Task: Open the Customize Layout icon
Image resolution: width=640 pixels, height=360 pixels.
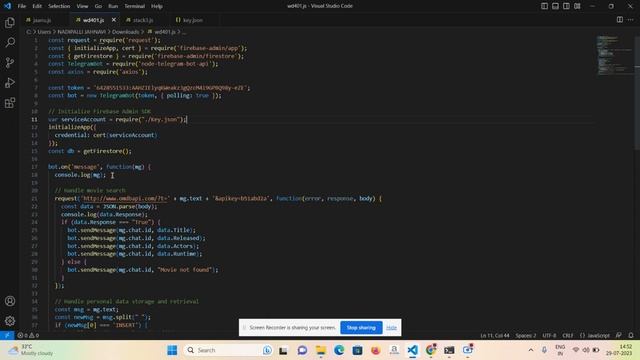Action: (578, 6)
